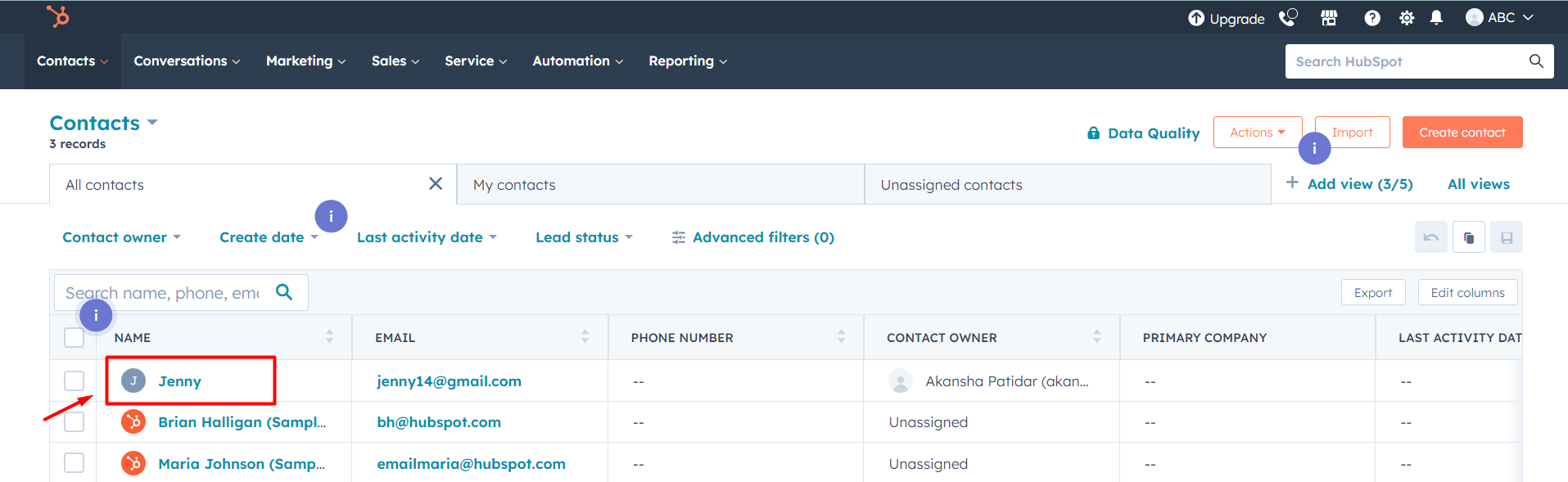1568x482 pixels.
Task: Click the undo view changes icon
Action: click(1431, 237)
